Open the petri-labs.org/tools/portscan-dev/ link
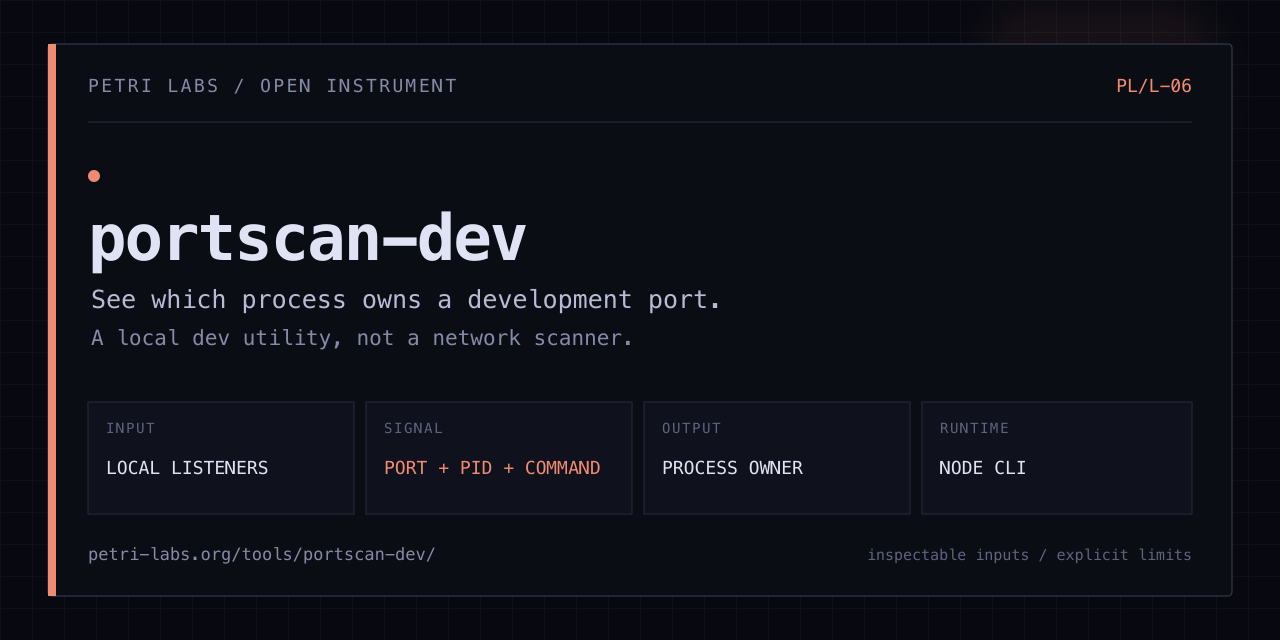The width and height of the screenshot is (1280, 640). pyautogui.click(x=262, y=554)
